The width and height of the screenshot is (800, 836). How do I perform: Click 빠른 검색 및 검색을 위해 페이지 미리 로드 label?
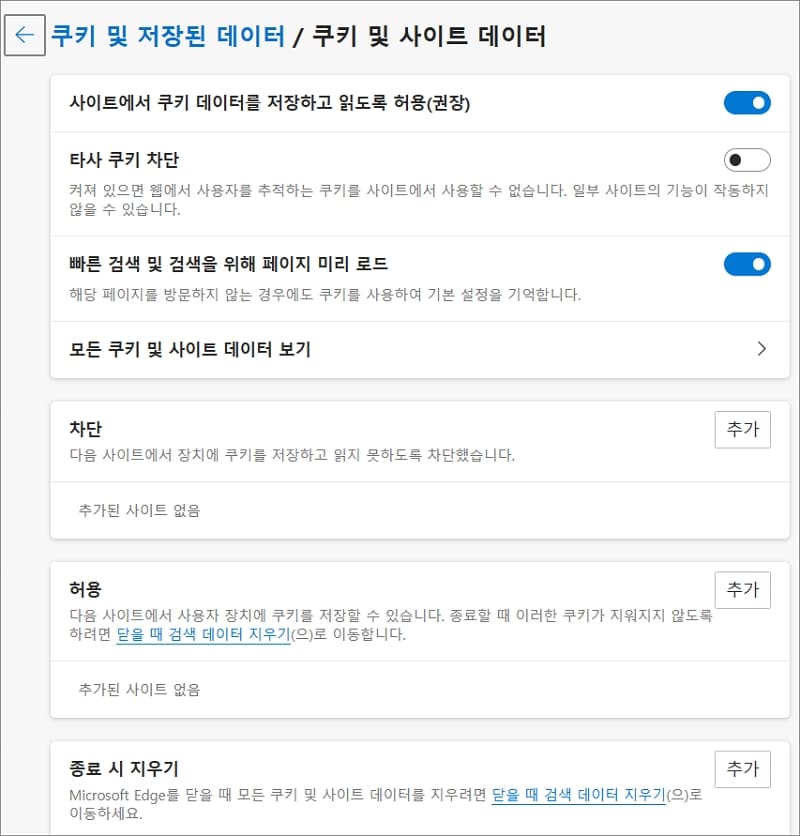(x=229, y=264)
